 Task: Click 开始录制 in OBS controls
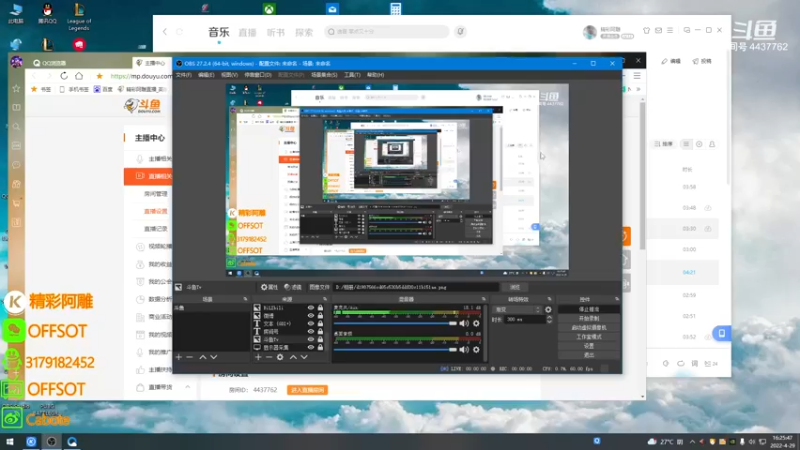click(x=589, y=318)
